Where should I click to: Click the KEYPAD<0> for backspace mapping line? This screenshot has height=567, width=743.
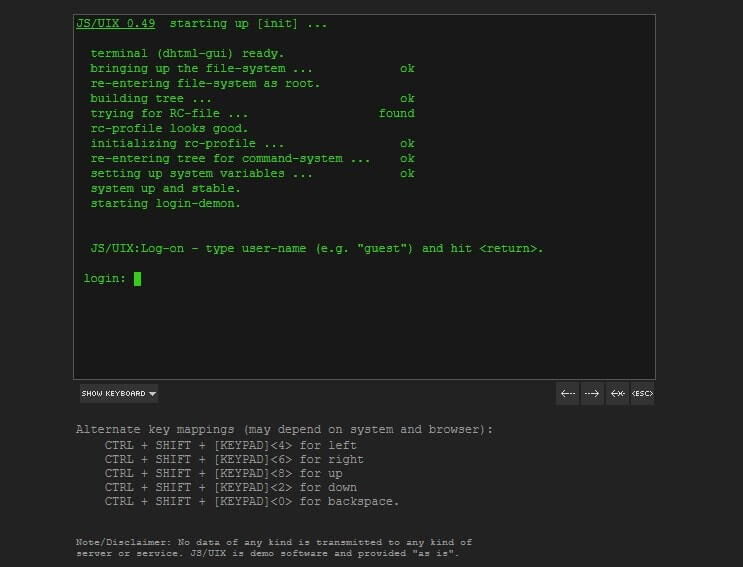[251, 502]
